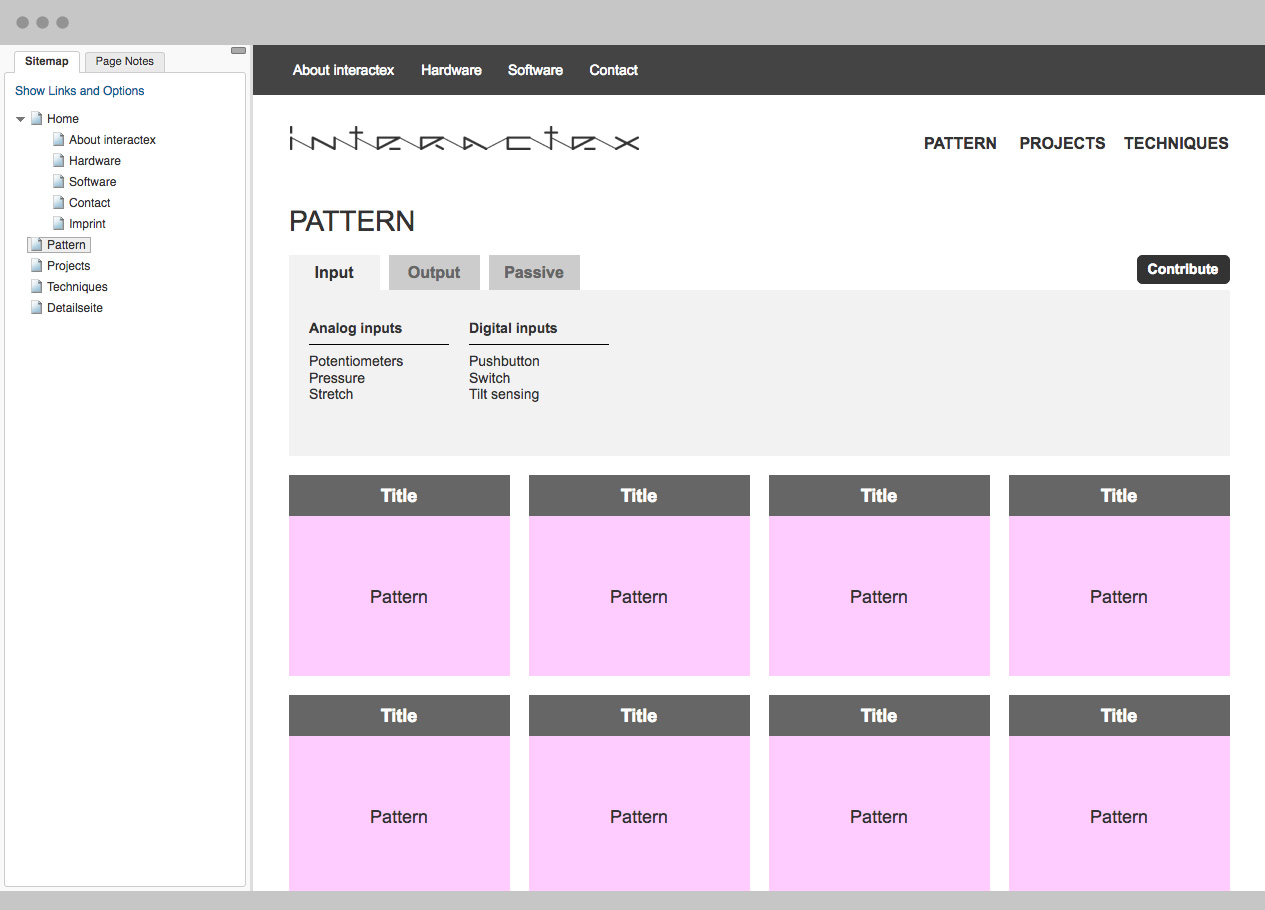Click the interactex logo
The image size is (1265, 910).
[464, 139]
